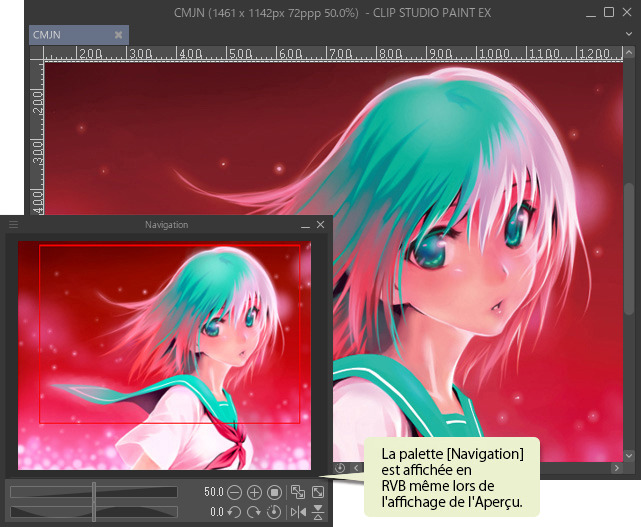Click the zoom value 50.0 field
Viewport: 641px width, 527px height.
[213, 492]
